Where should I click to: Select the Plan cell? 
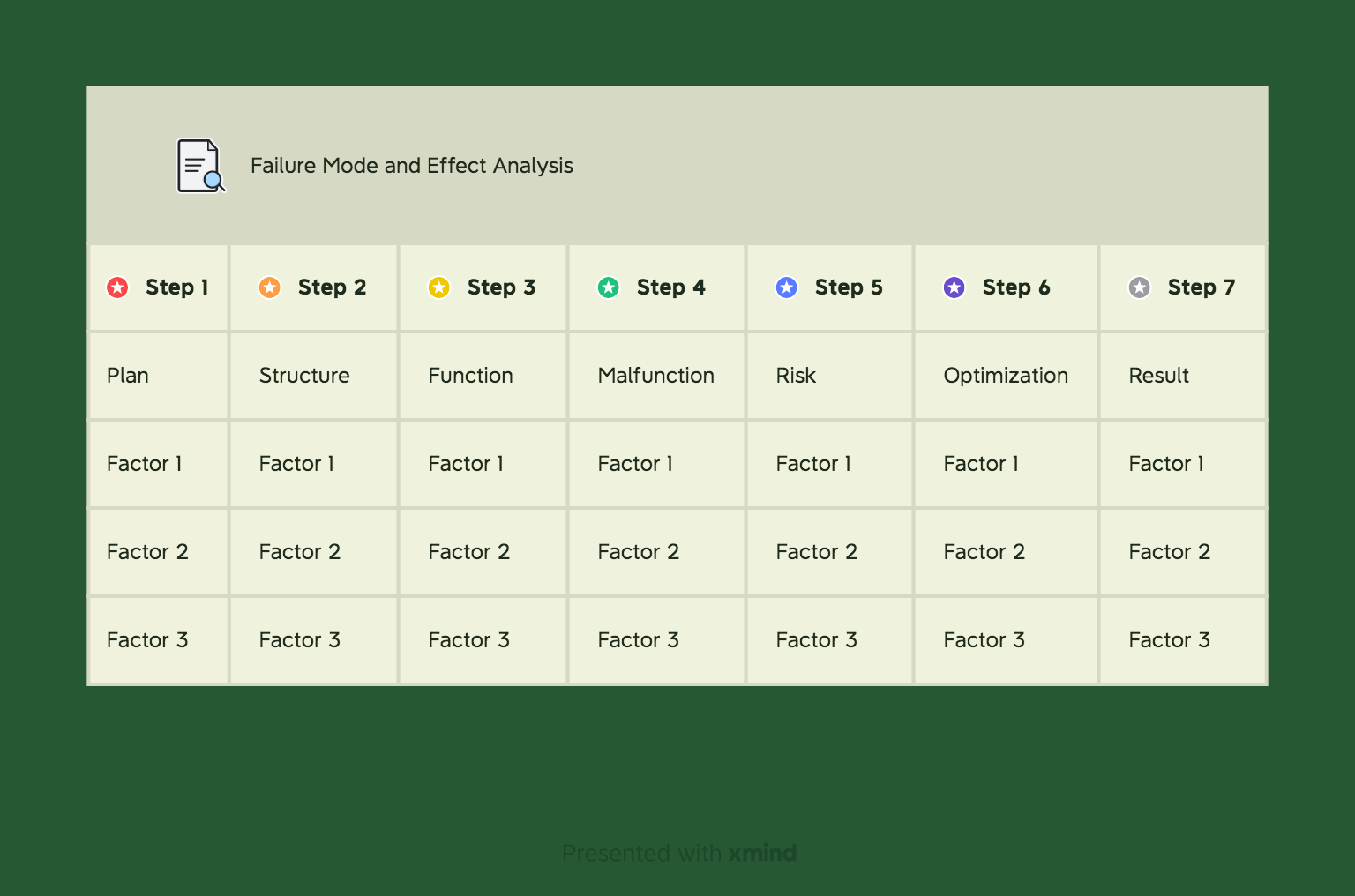(159, 376)
